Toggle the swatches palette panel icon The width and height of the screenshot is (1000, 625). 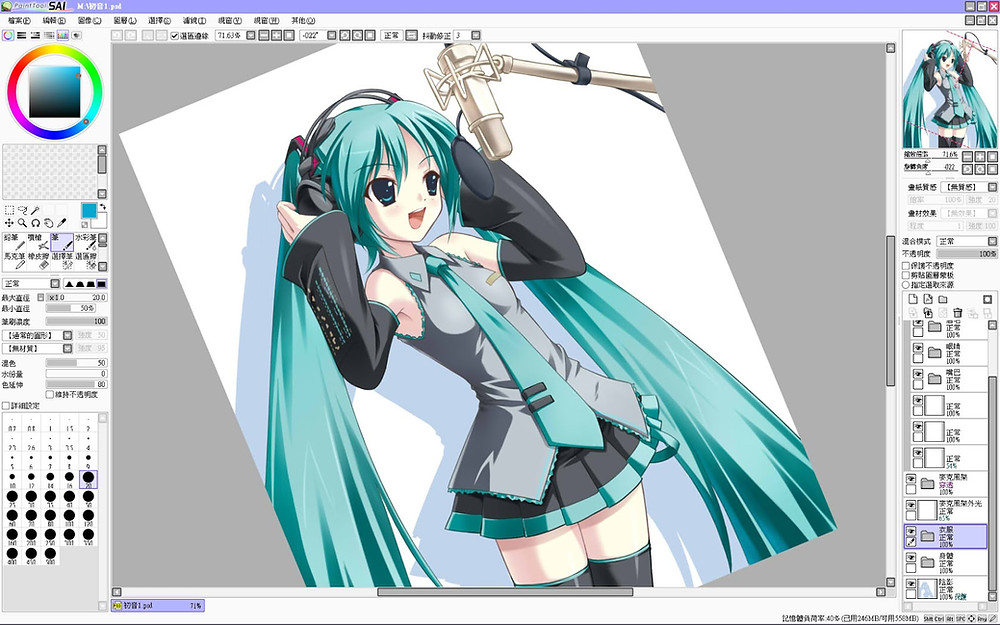click(62, 36)
